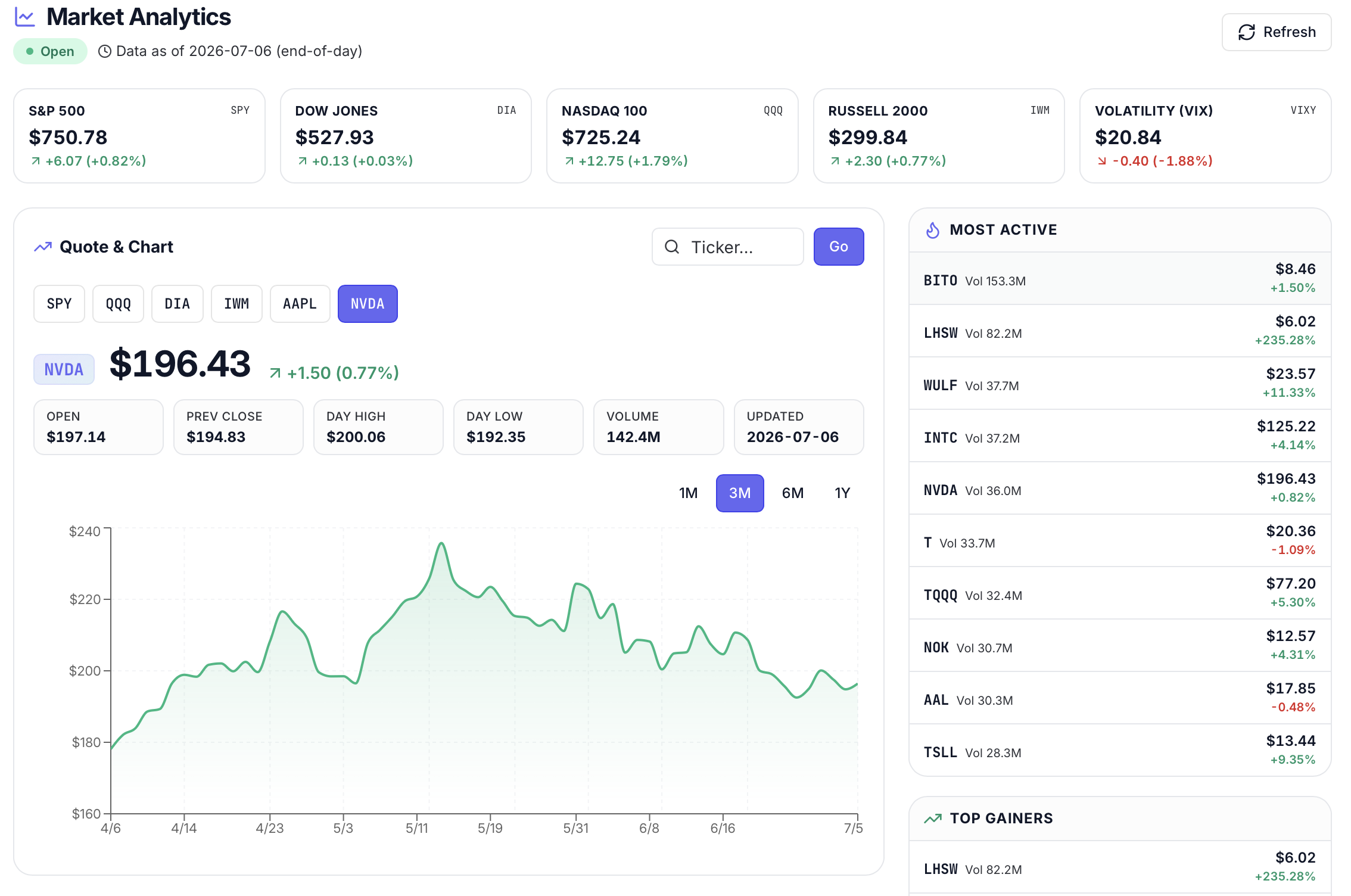The image size is (1351, 896).
Task: Click the OPEN $197.14 stat box
Action: (x=98, y=427)
